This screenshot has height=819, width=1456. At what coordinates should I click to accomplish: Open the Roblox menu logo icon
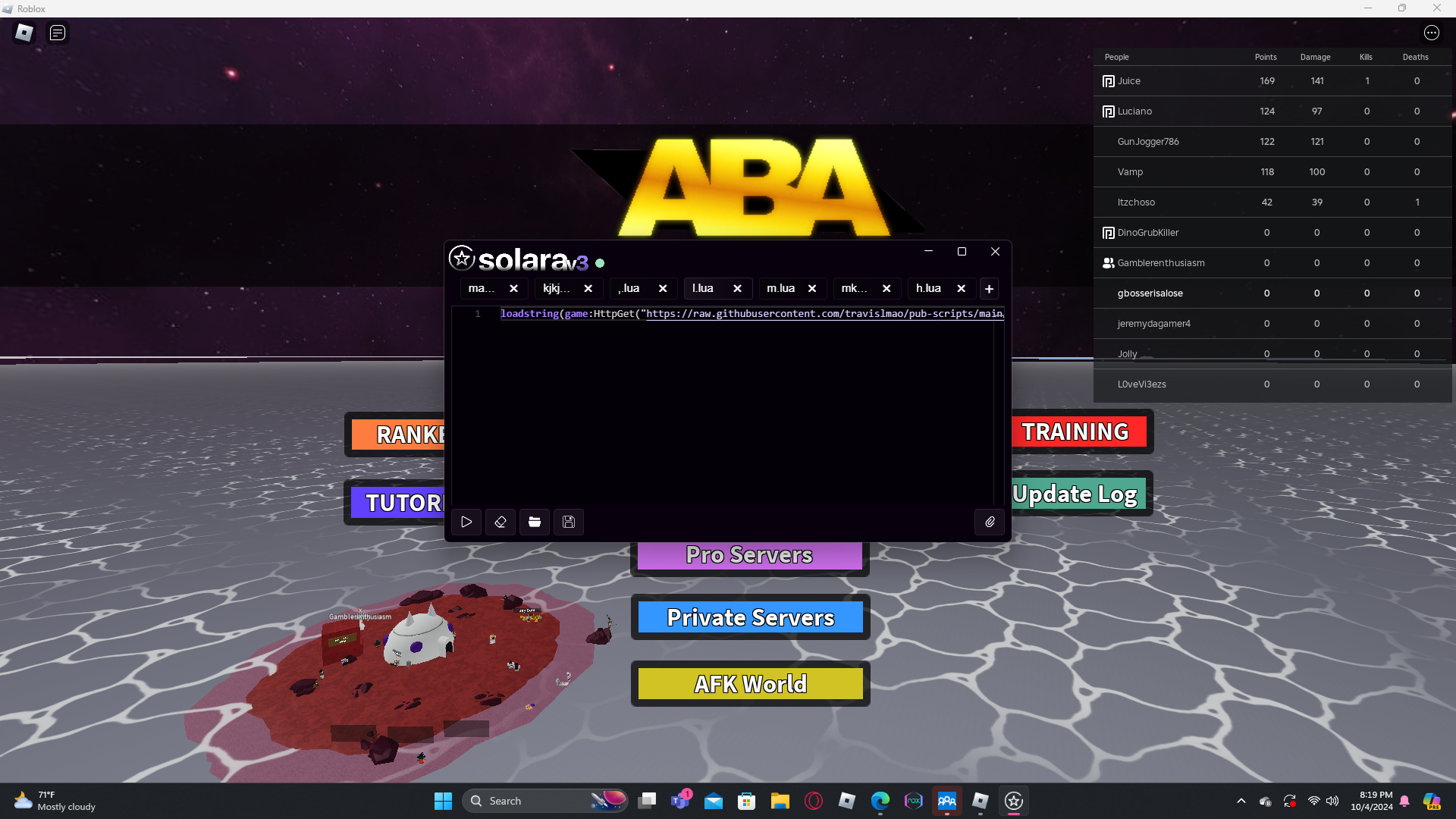24,33
